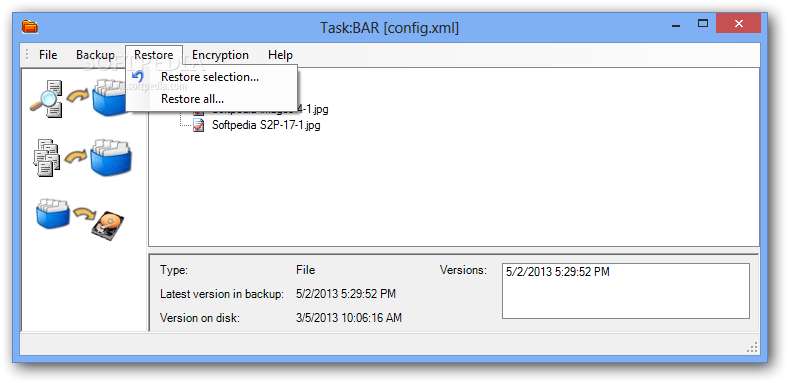788x383 pixels.
Task: Open the Help menu
Action: click(280, 55)
